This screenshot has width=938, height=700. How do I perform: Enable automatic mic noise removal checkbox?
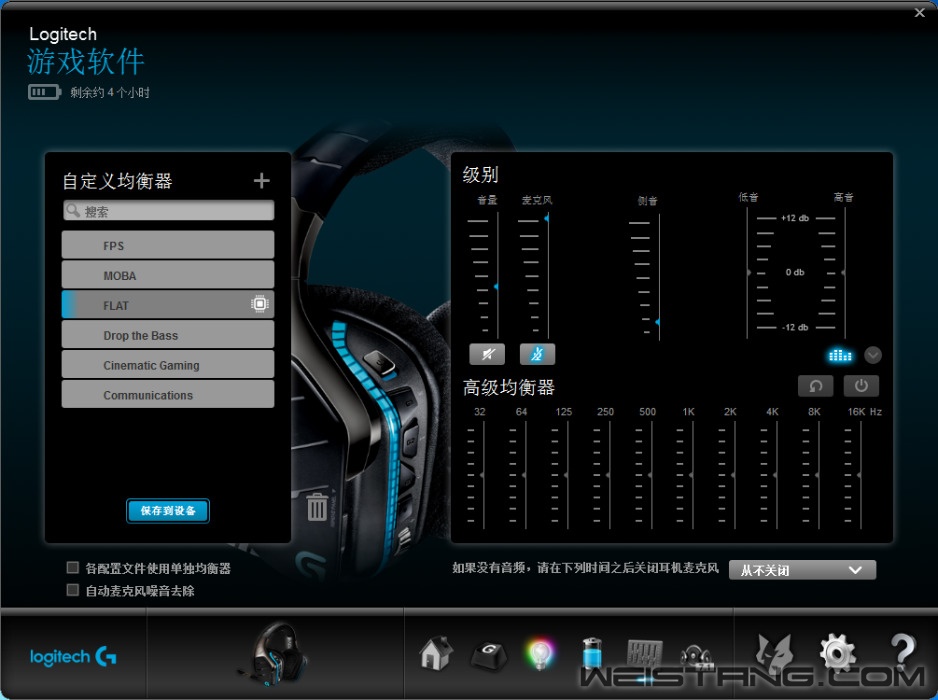[72, 590]
